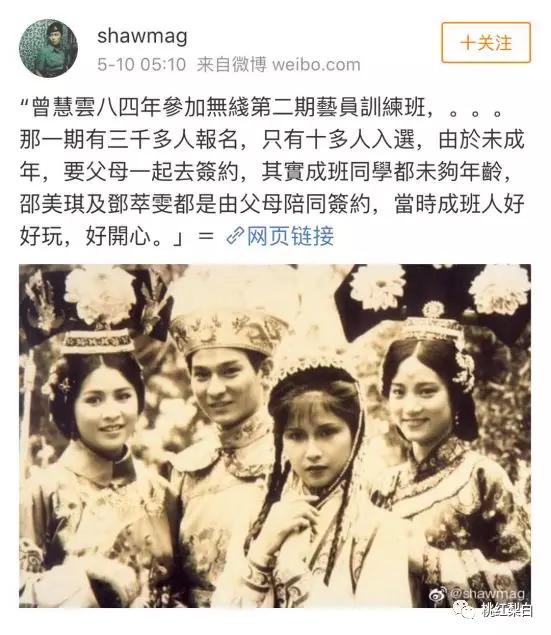Click the weibo.com source text
This screenshot has height=635, width=551.
(x=316, y=65)
